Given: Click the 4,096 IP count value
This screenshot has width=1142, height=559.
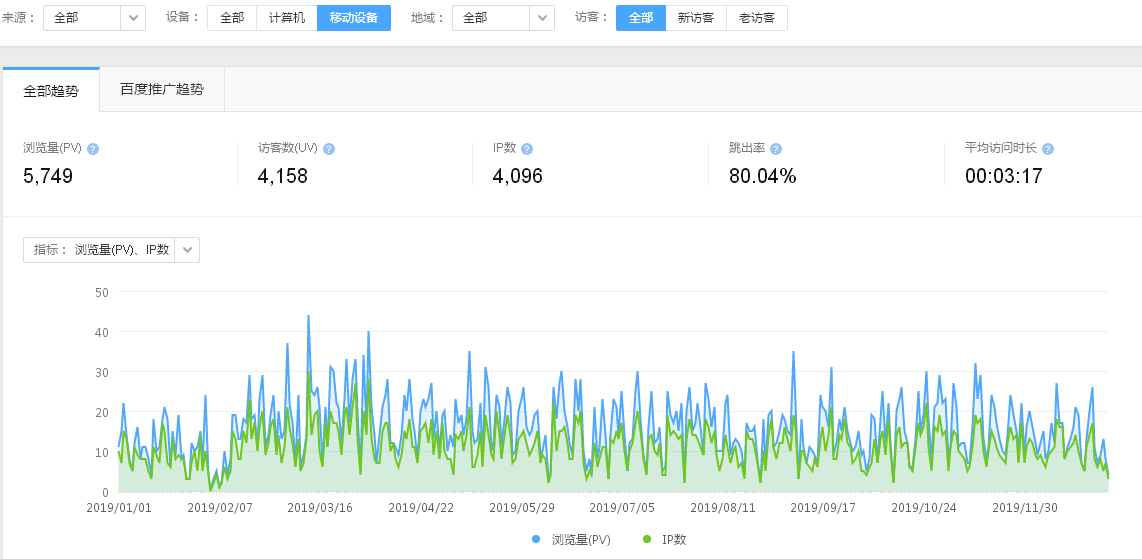Looking at the screenshot, I should click(x=518, y=176).
